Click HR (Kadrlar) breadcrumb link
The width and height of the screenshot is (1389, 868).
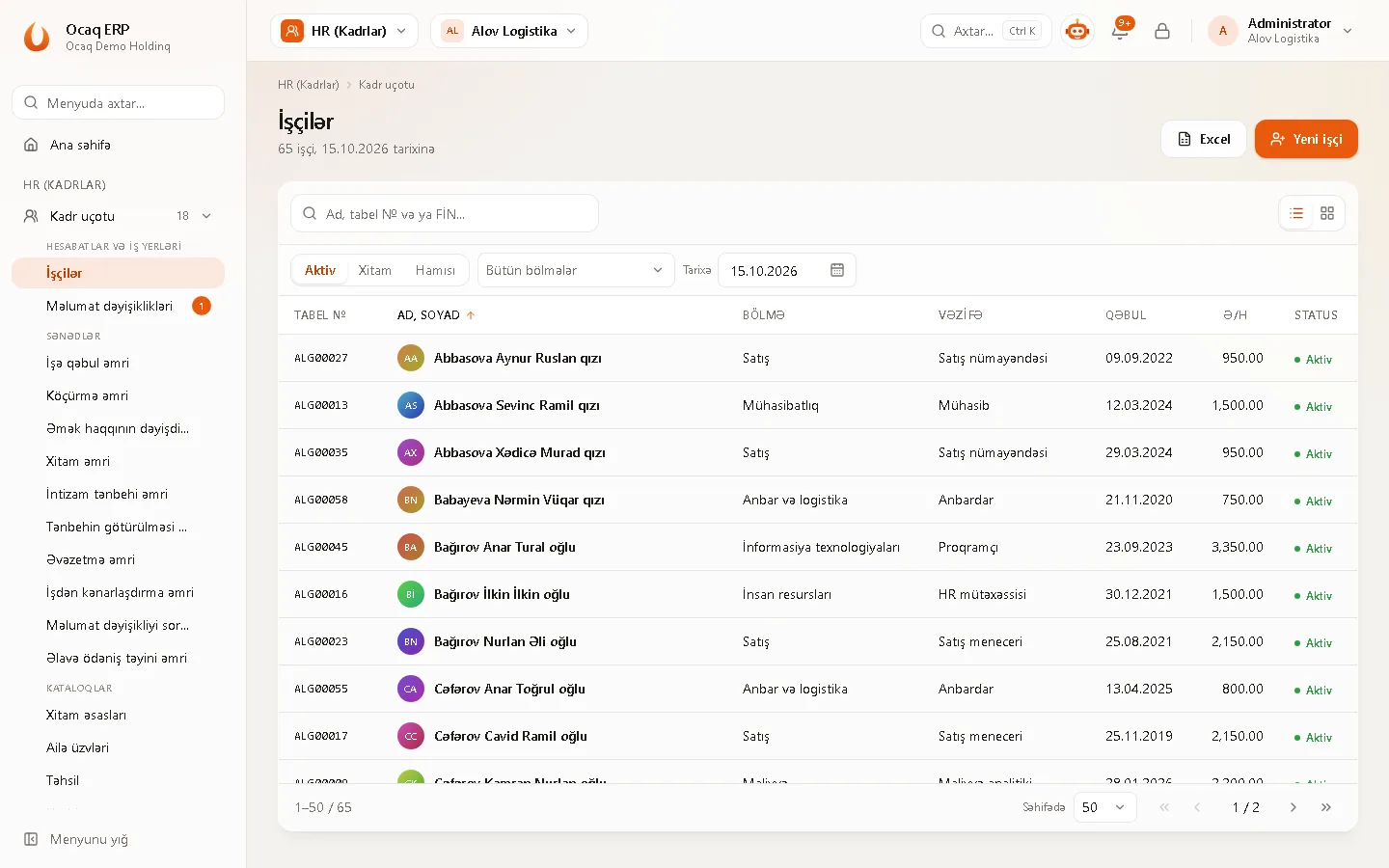pos(309,85)
